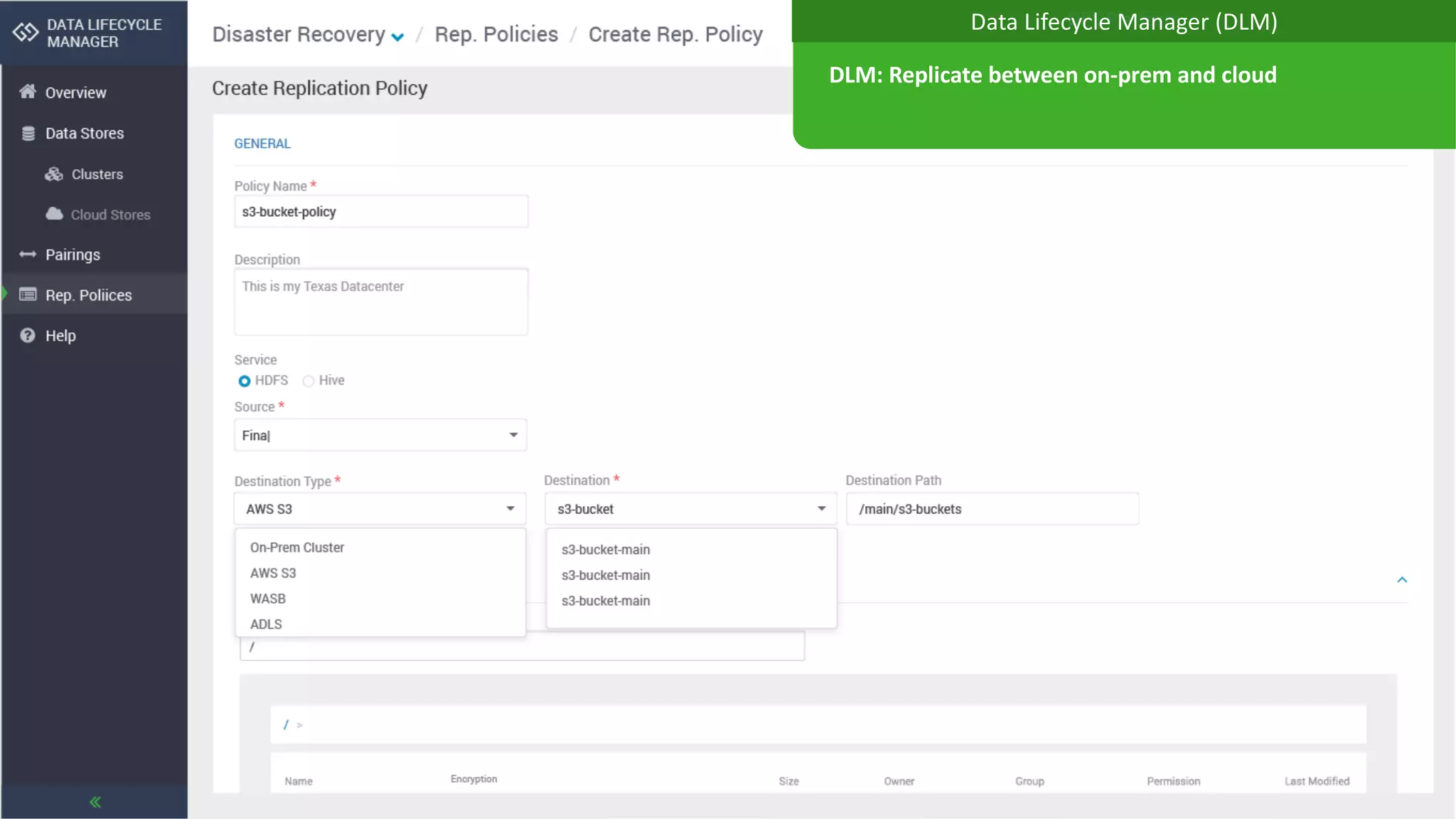This screenshot has height=819, width=1456.
Task: Click the folder path input showing slash
Action: pyautogui.click(x=523, y=646)
